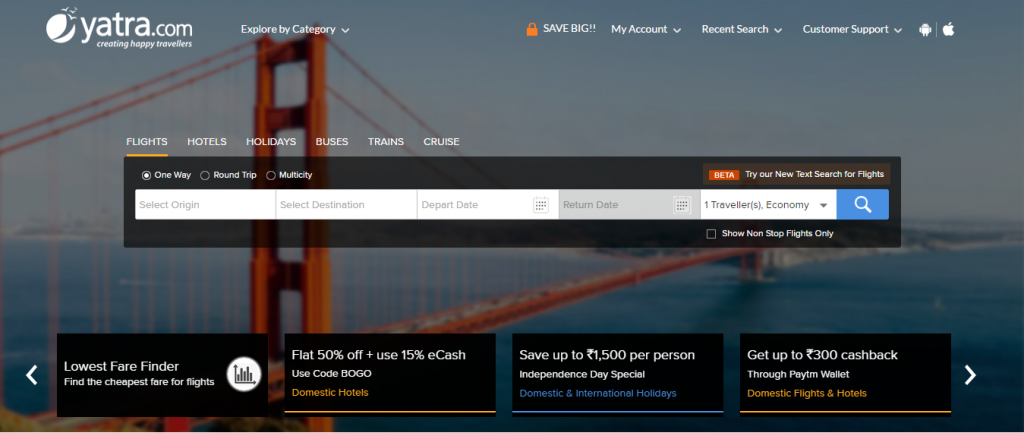Switch to the TRAINS tab
The image size is (1024, 433).
coord(386,142)
